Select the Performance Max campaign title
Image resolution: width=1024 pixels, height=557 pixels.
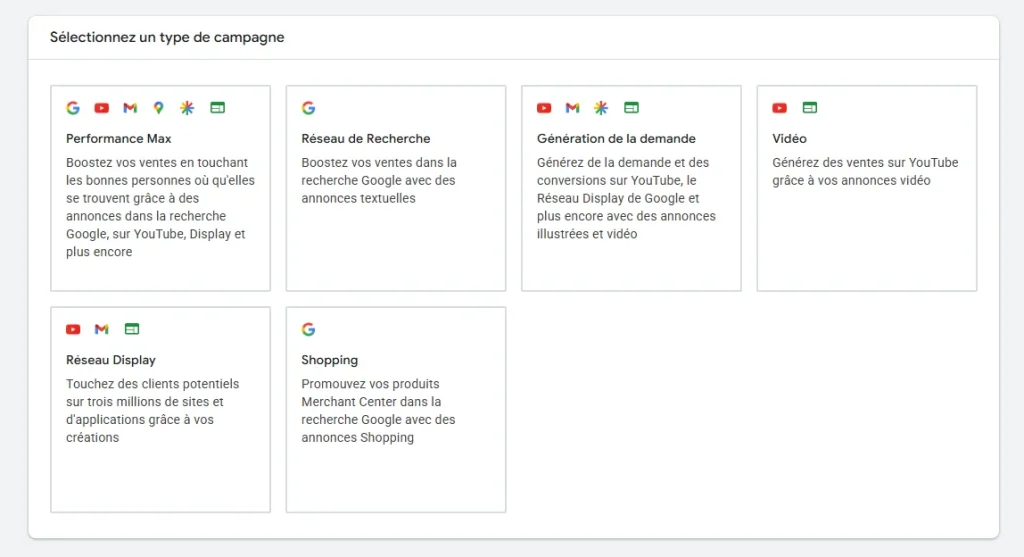(x=118, y=138)
